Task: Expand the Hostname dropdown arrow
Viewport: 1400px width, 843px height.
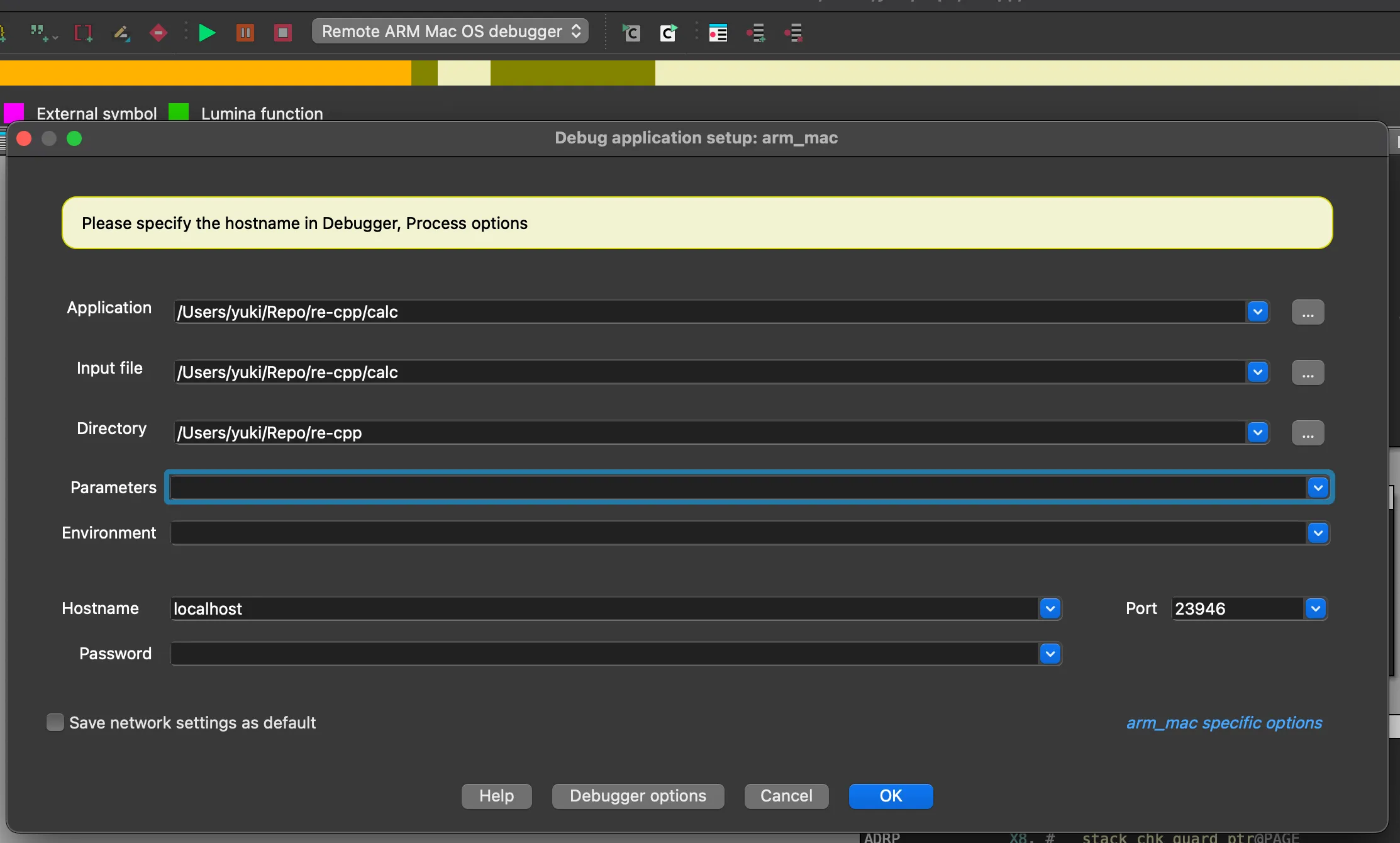Action: point(1050,608)
